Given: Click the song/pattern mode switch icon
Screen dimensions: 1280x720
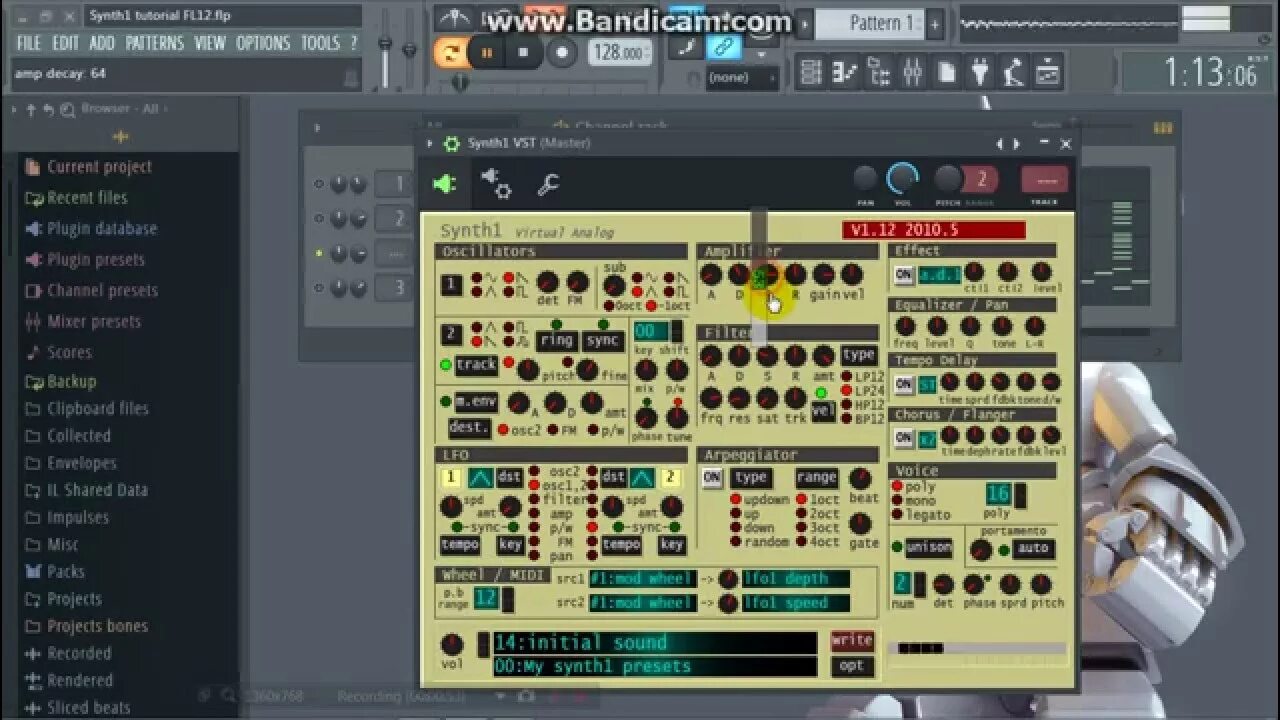Looking at the screenshot, I should (452, 53).
